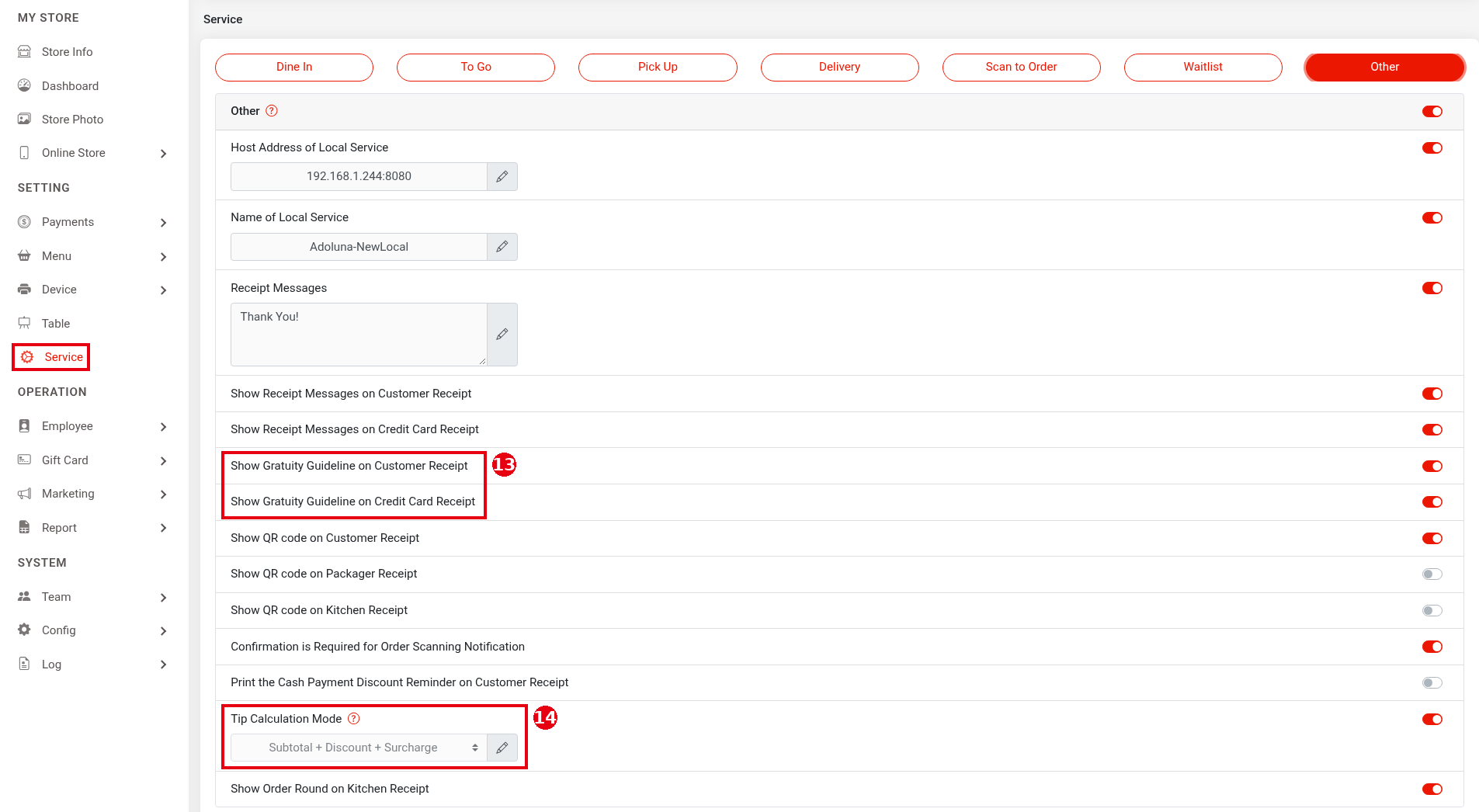Image resolution: width=1479 pixels, height=812 pixels.
Task: Switch to the Pick Up tab
Action: click(658, 67)
